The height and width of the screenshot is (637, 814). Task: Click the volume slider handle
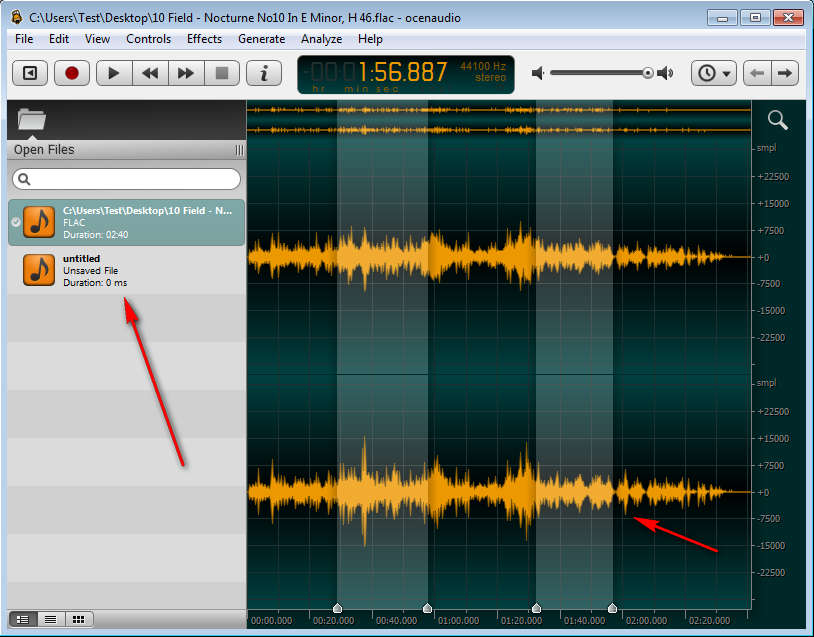click(648, 73)
